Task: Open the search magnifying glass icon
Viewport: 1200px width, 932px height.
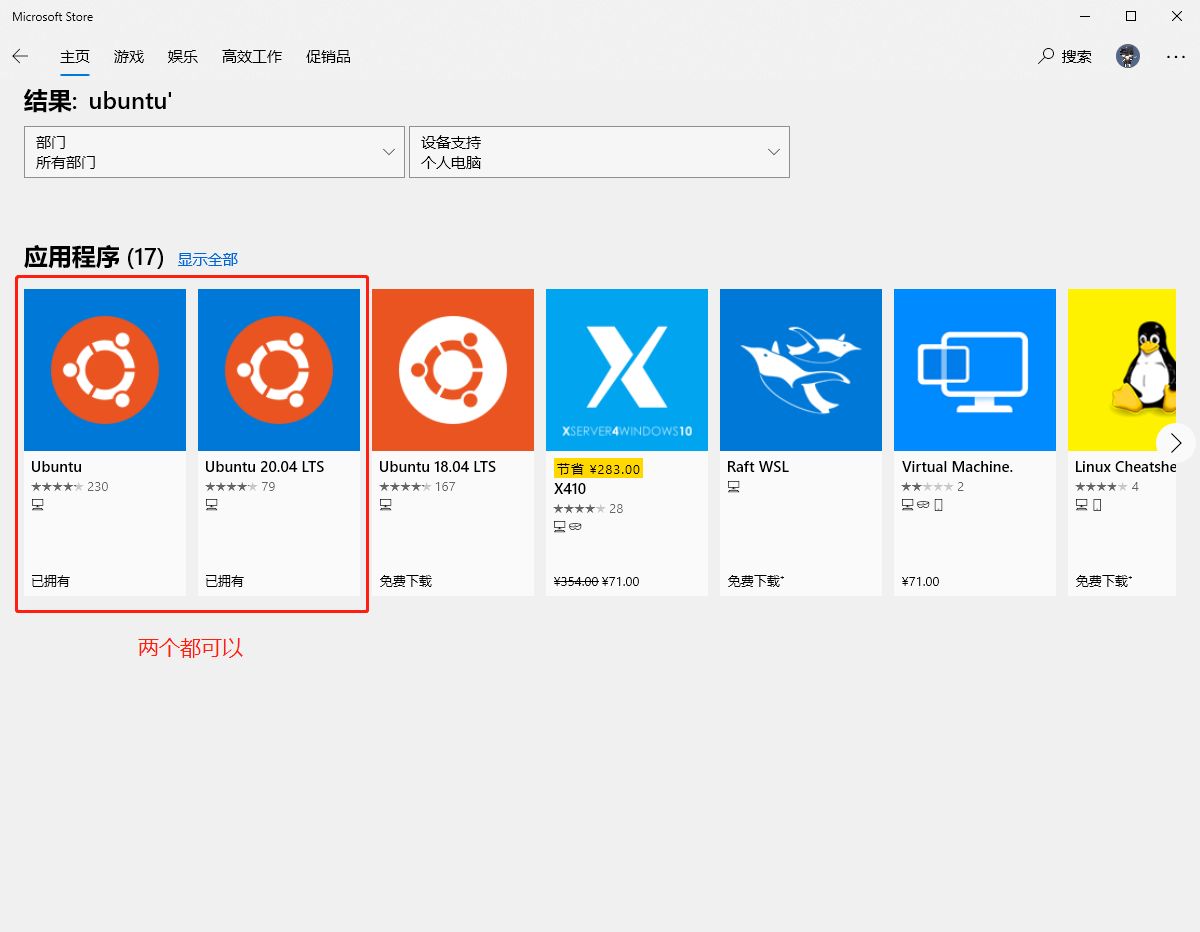Action: pyautogui.click(x=1045, y=56)
